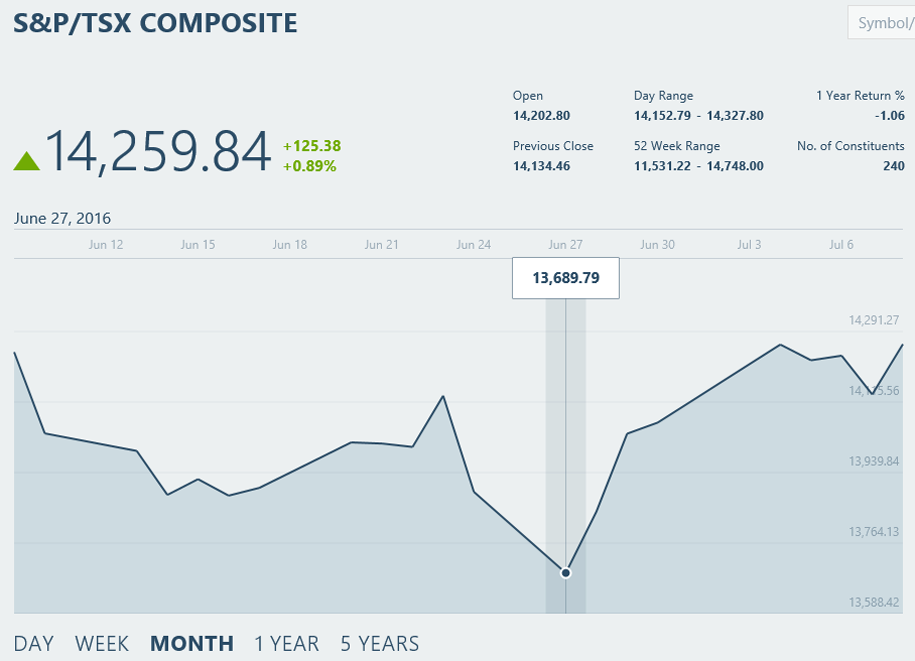The height and width of the screenshot is (661, 915).
Task: Click the 52 Week Range label
Action: click(677, 146)
